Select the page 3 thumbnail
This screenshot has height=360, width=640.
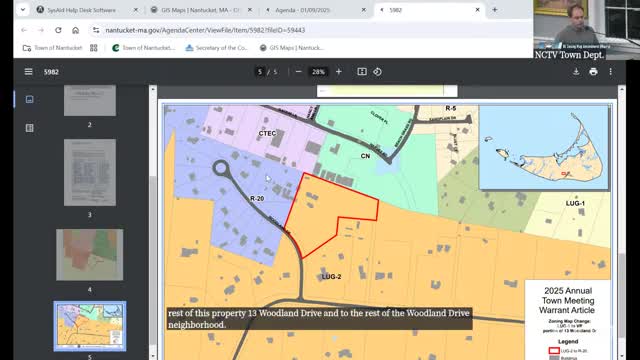tap(90, 172)
